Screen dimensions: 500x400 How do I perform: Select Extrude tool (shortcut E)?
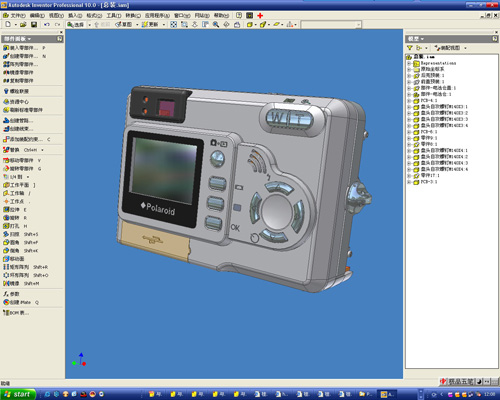(15, 210)
